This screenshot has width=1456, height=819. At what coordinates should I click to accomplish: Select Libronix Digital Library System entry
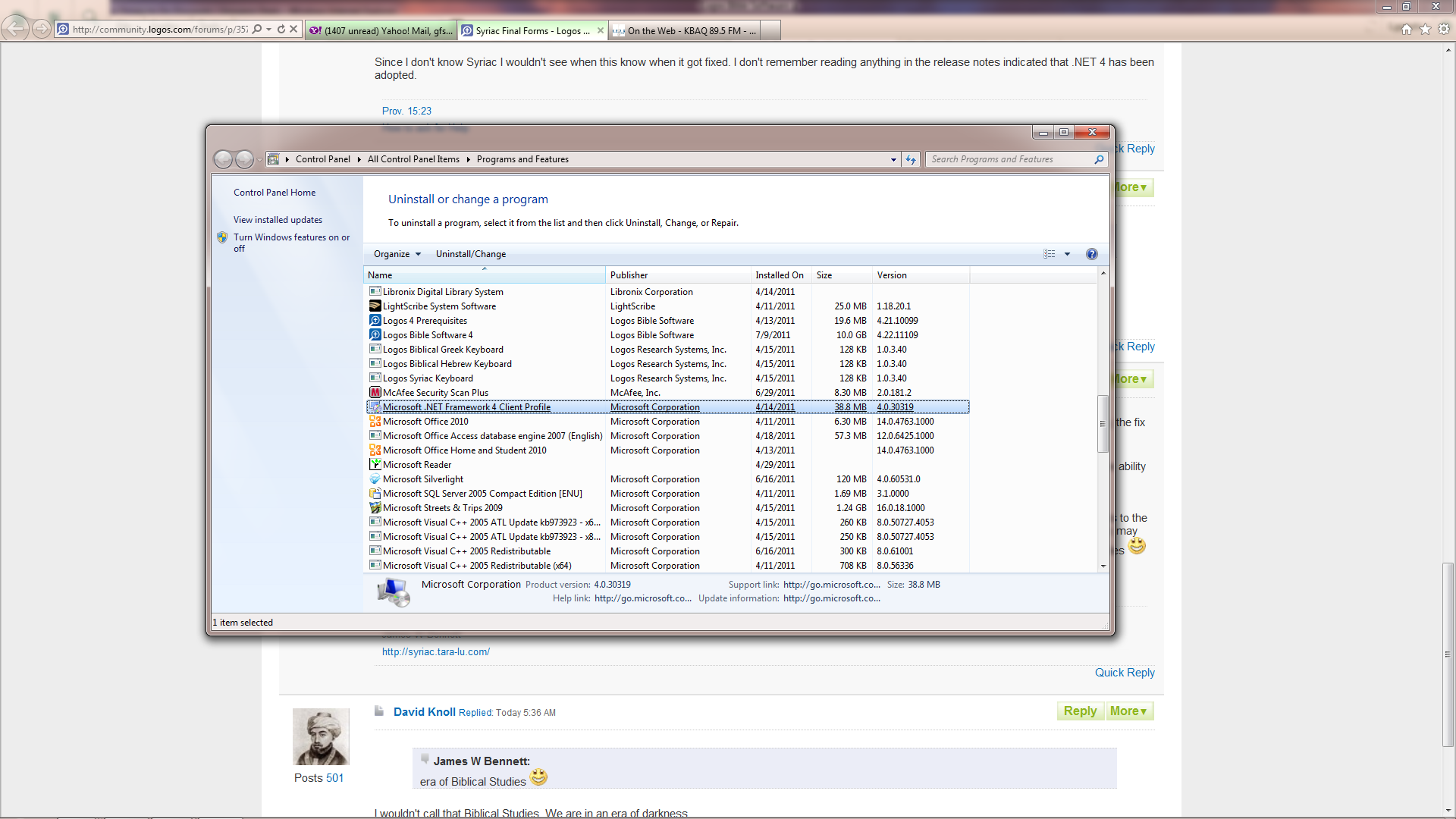tap(667, 291)
